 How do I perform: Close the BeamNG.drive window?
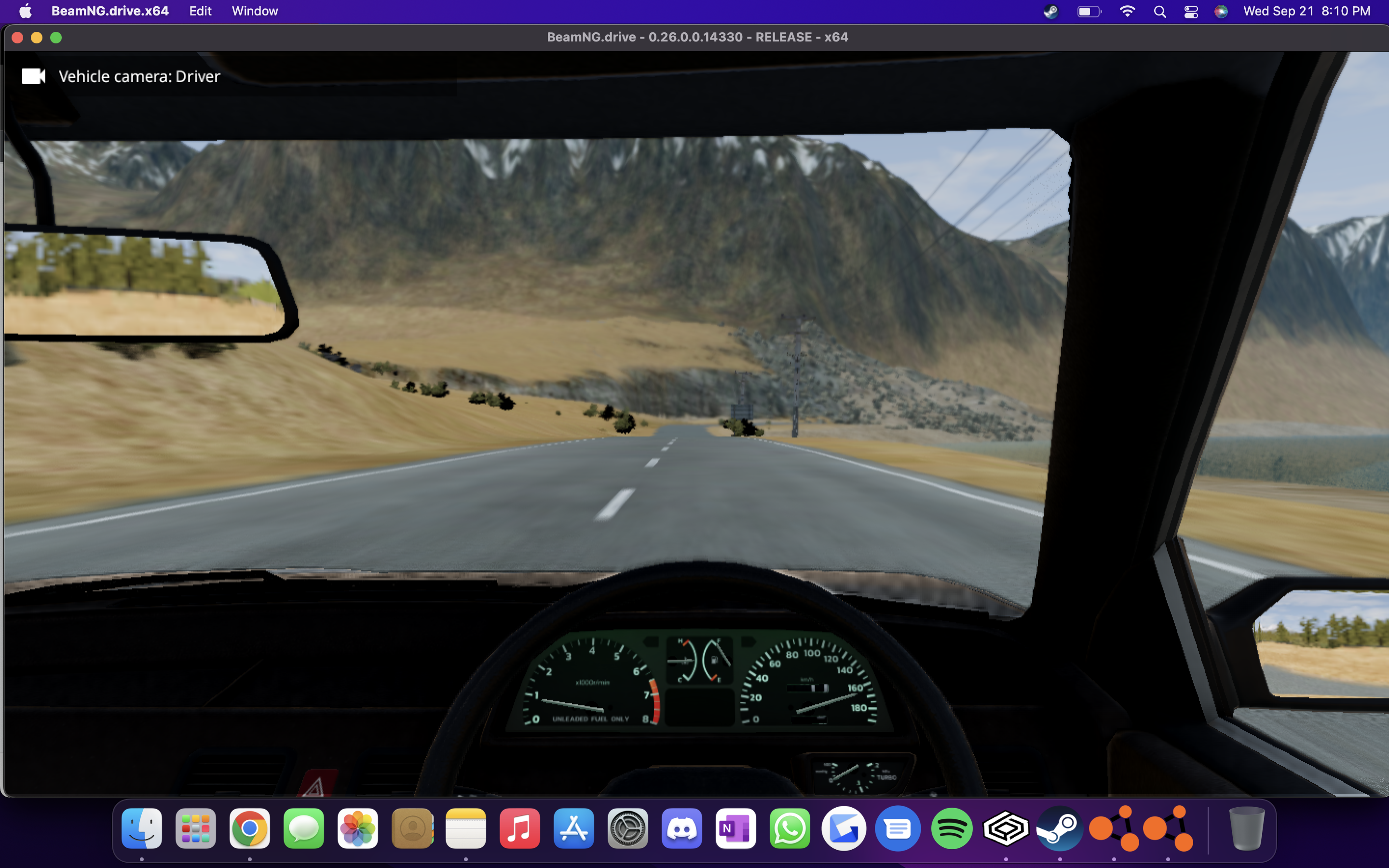[x=17, y=37]
